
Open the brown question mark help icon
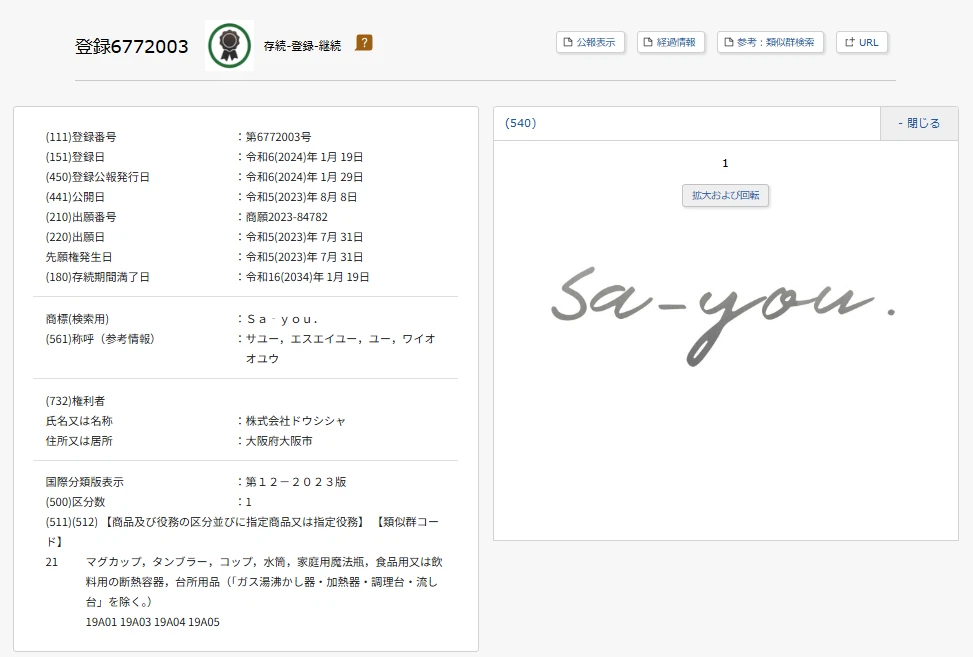(x=364, y=43)
